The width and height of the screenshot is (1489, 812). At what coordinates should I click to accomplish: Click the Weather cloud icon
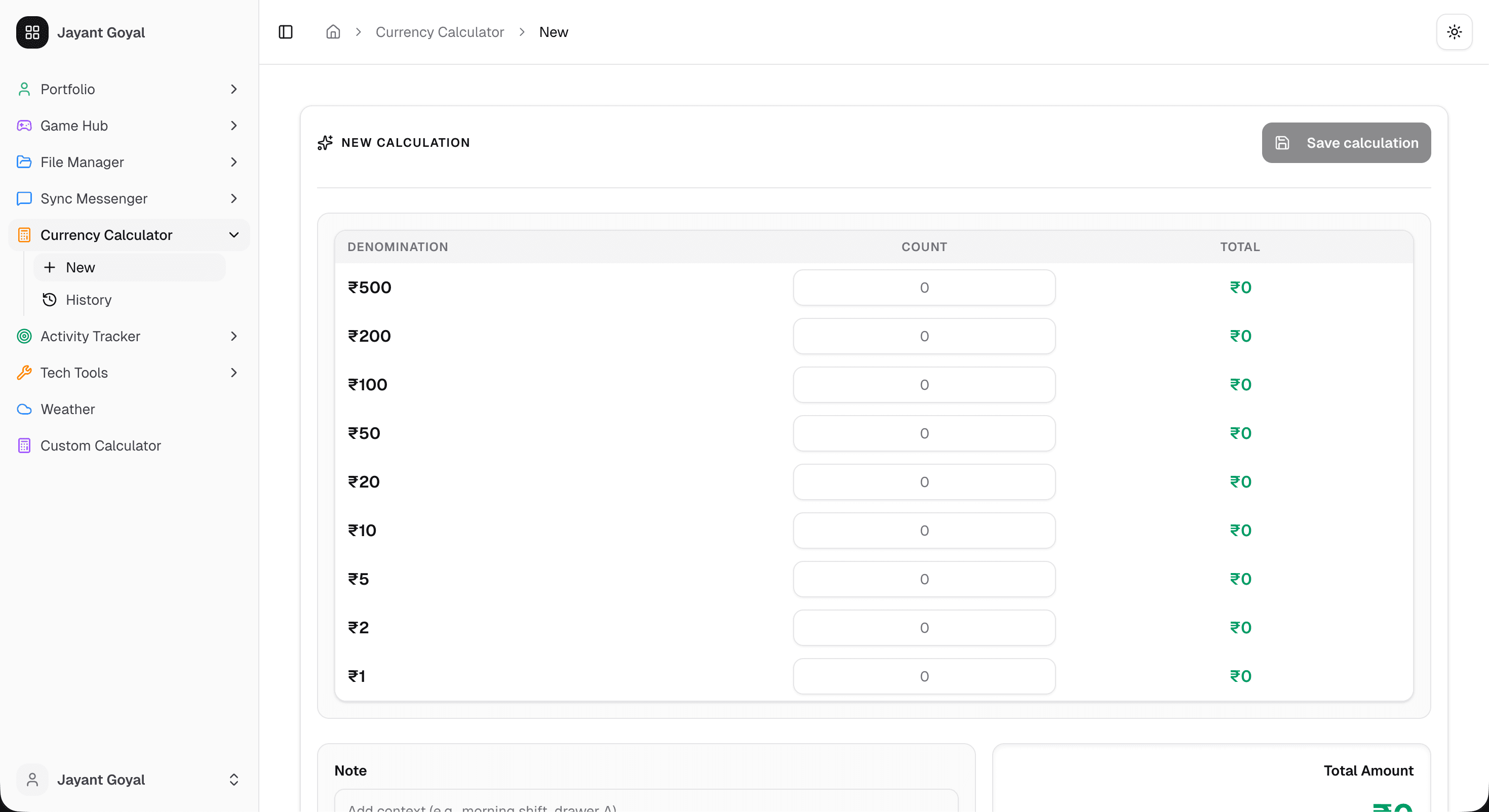(x=24, y=409)
